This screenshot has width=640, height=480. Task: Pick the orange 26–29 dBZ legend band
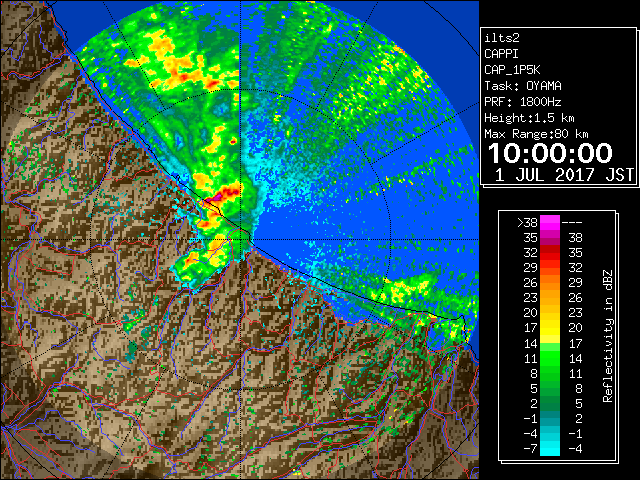(x=550, y=283)
